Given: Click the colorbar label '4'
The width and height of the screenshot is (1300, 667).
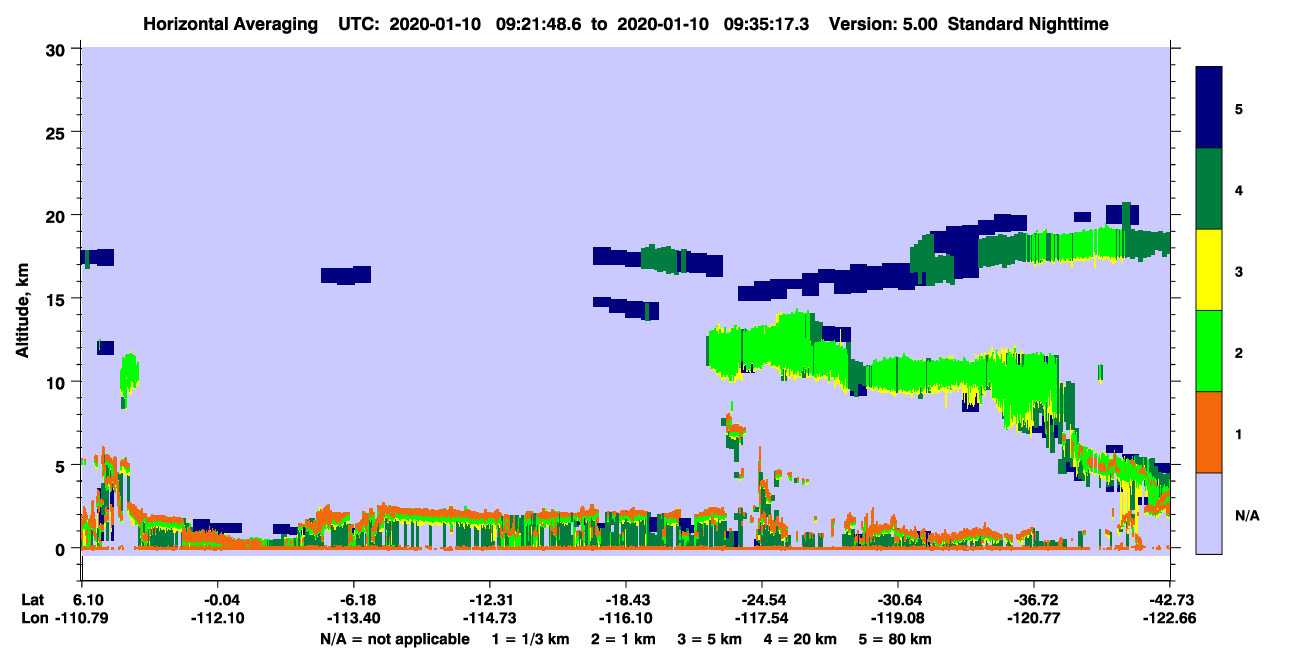Looking at the screenshot, I should tap(1239, 189).
